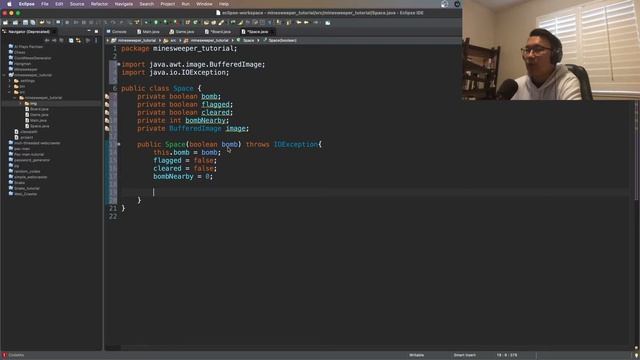This screenshot has height=360, width=640.
Task: Open the Run menu
Action: point(185,4)
